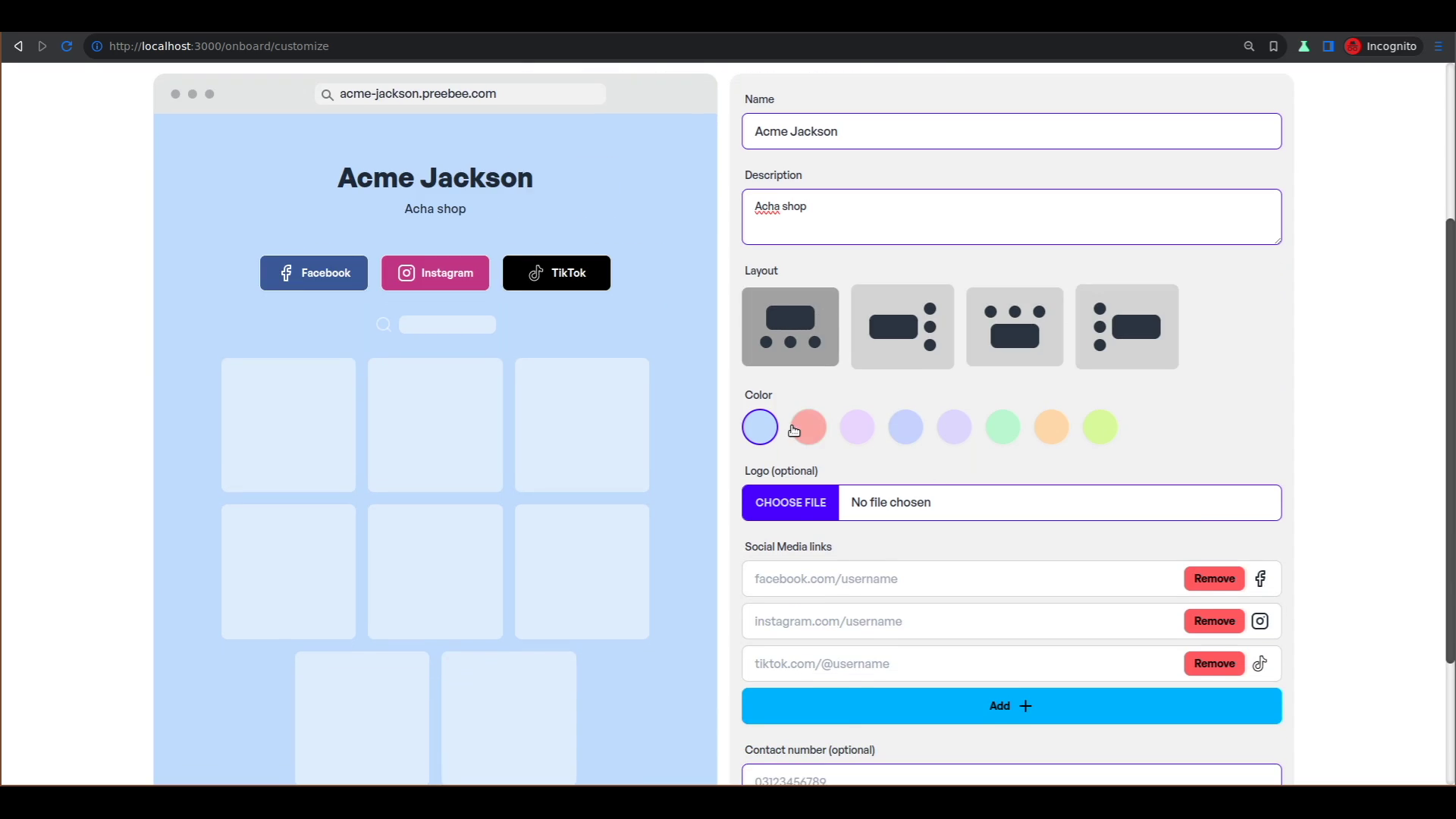Click the No file chosen text
This screenshot has height=819, width=1456.
click(890, 503)
